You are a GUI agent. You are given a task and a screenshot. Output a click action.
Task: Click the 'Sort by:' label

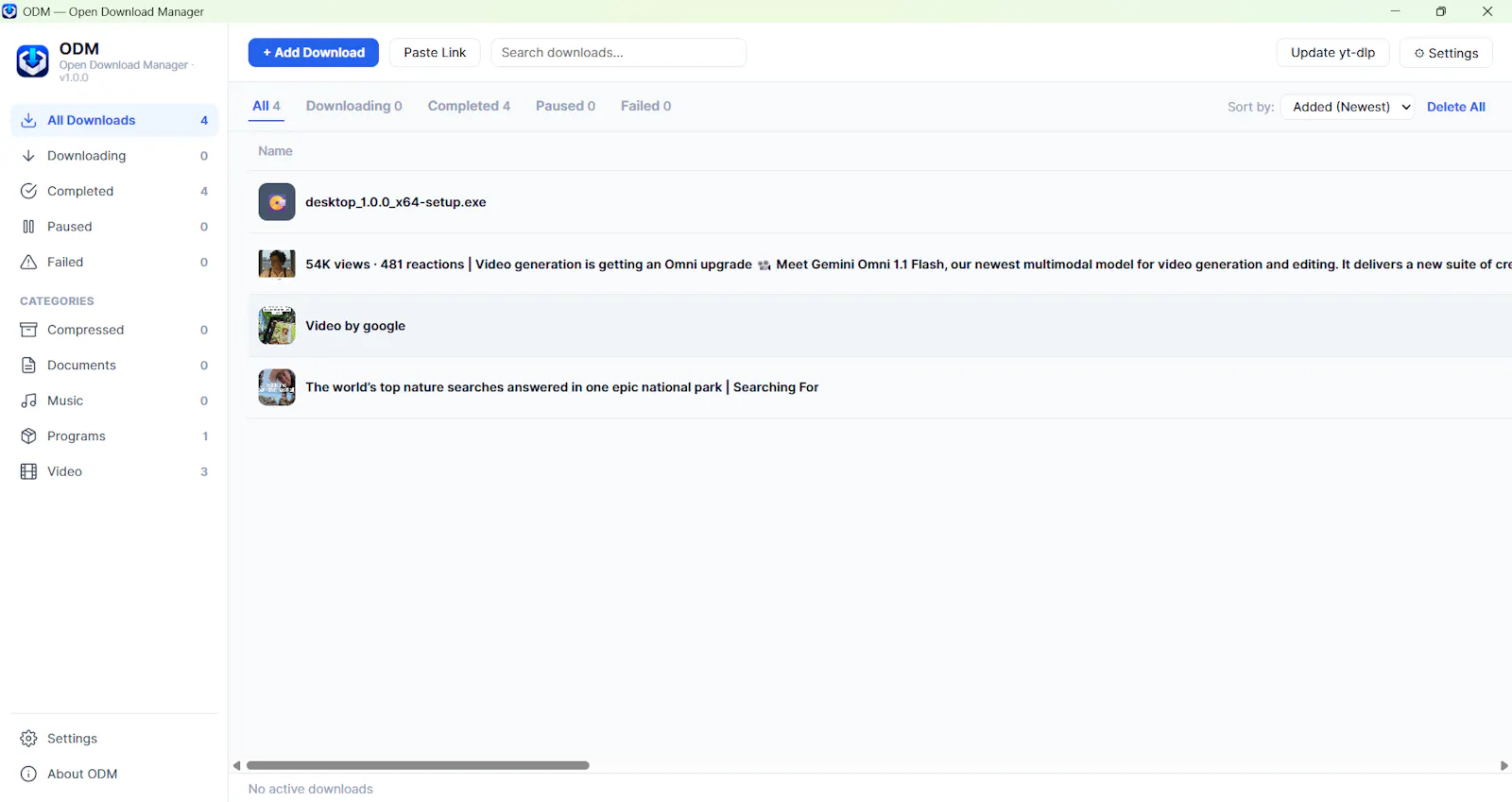click(x=1250, y=107)
